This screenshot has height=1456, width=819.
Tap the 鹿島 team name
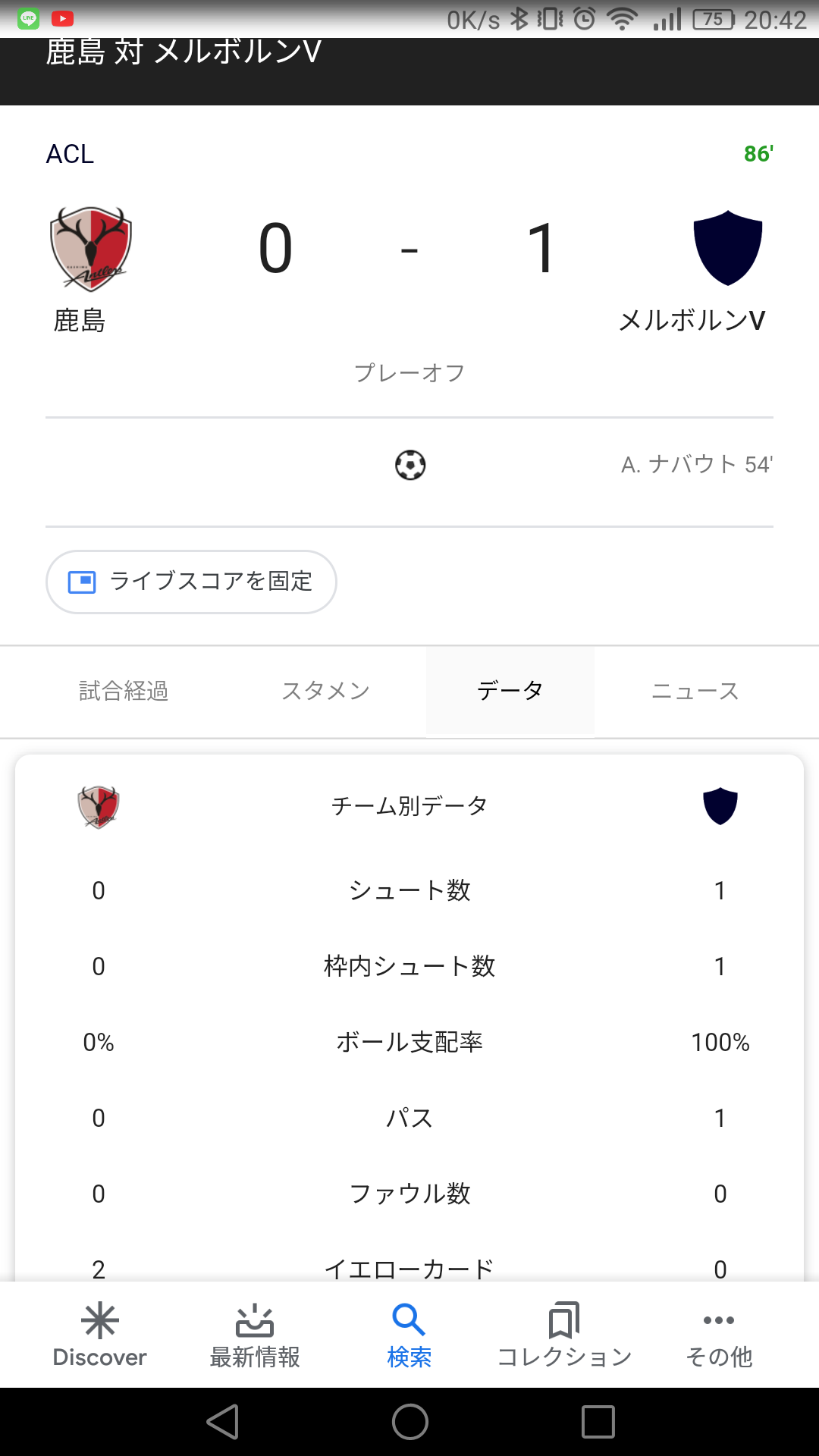point(80,321)
